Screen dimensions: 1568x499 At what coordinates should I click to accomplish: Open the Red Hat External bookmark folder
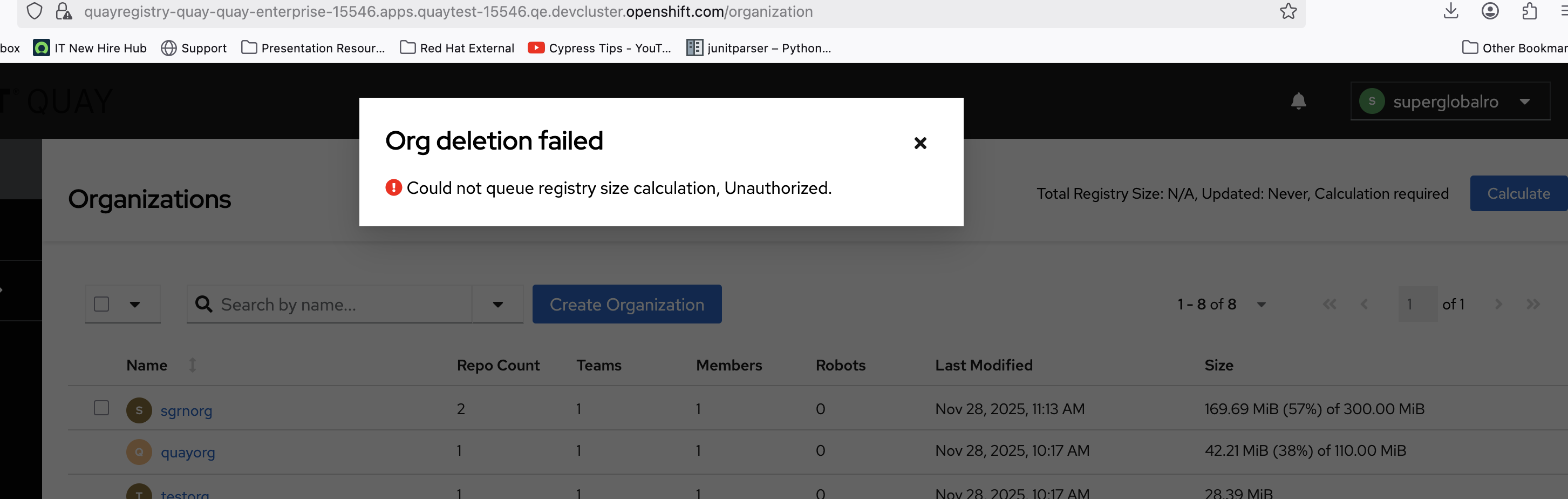click(x=457, y=48)
